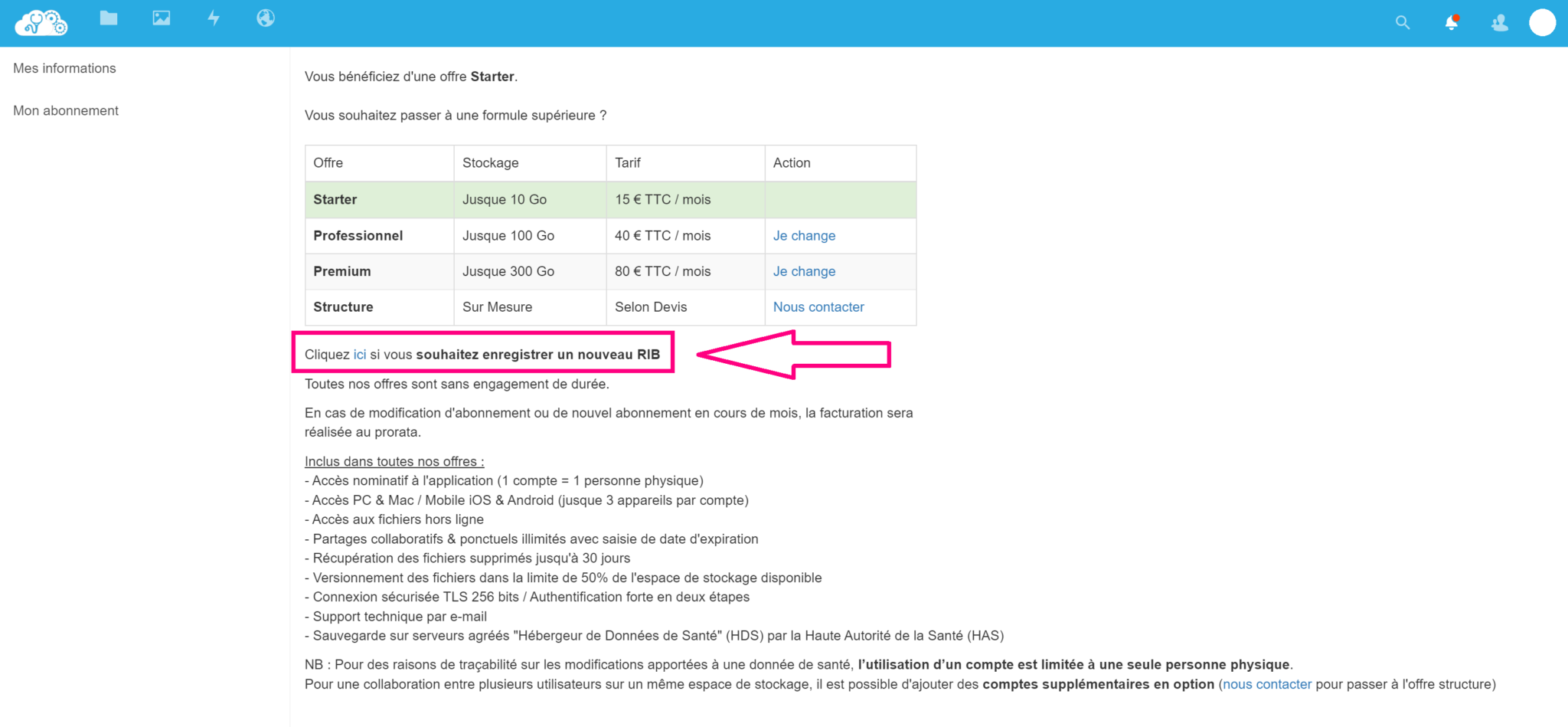Click the lightning activity icon
The height and width of the screenshot is (727, 1568).
214,18
